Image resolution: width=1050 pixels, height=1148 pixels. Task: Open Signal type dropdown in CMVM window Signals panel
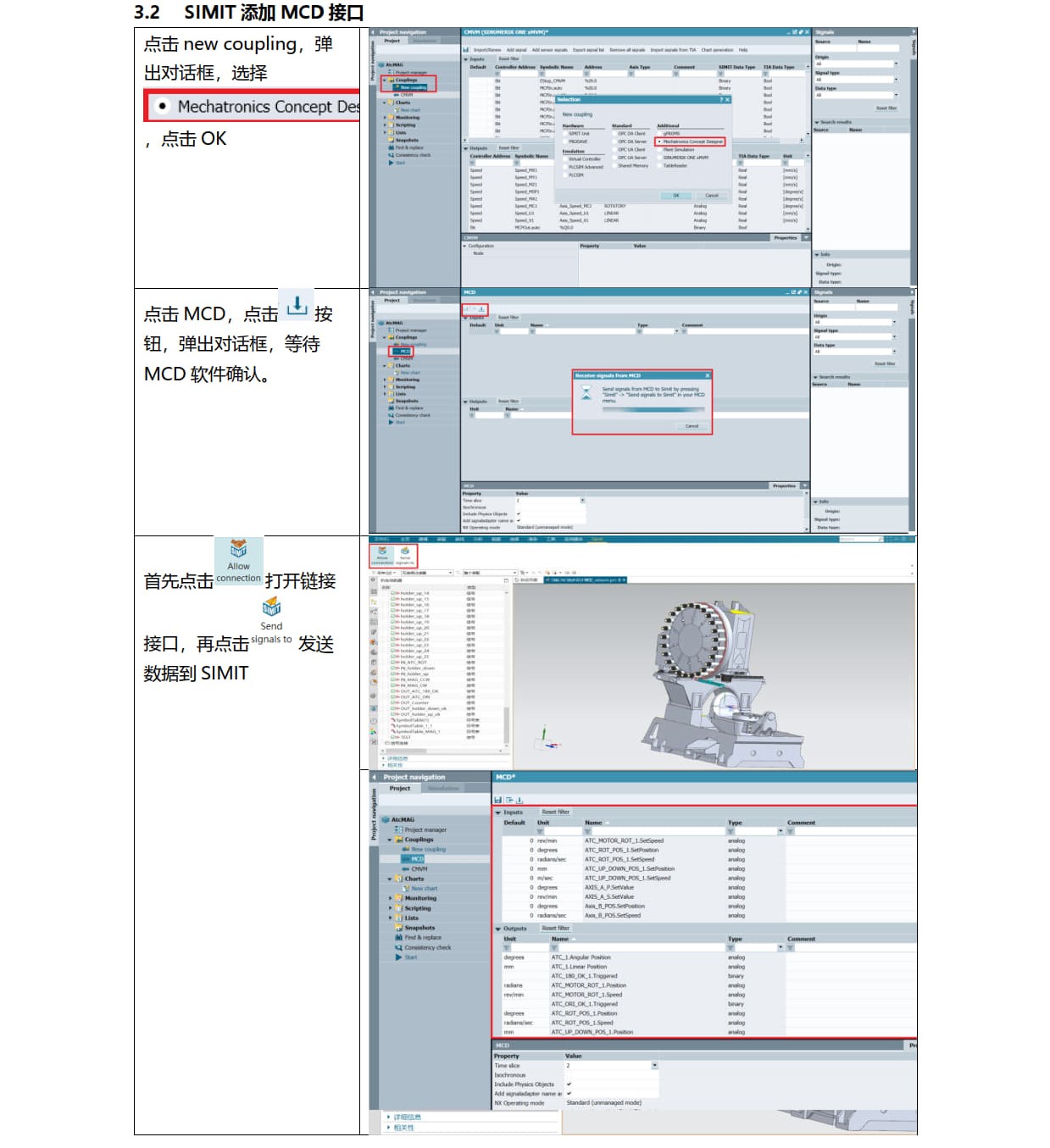(896, 80)
